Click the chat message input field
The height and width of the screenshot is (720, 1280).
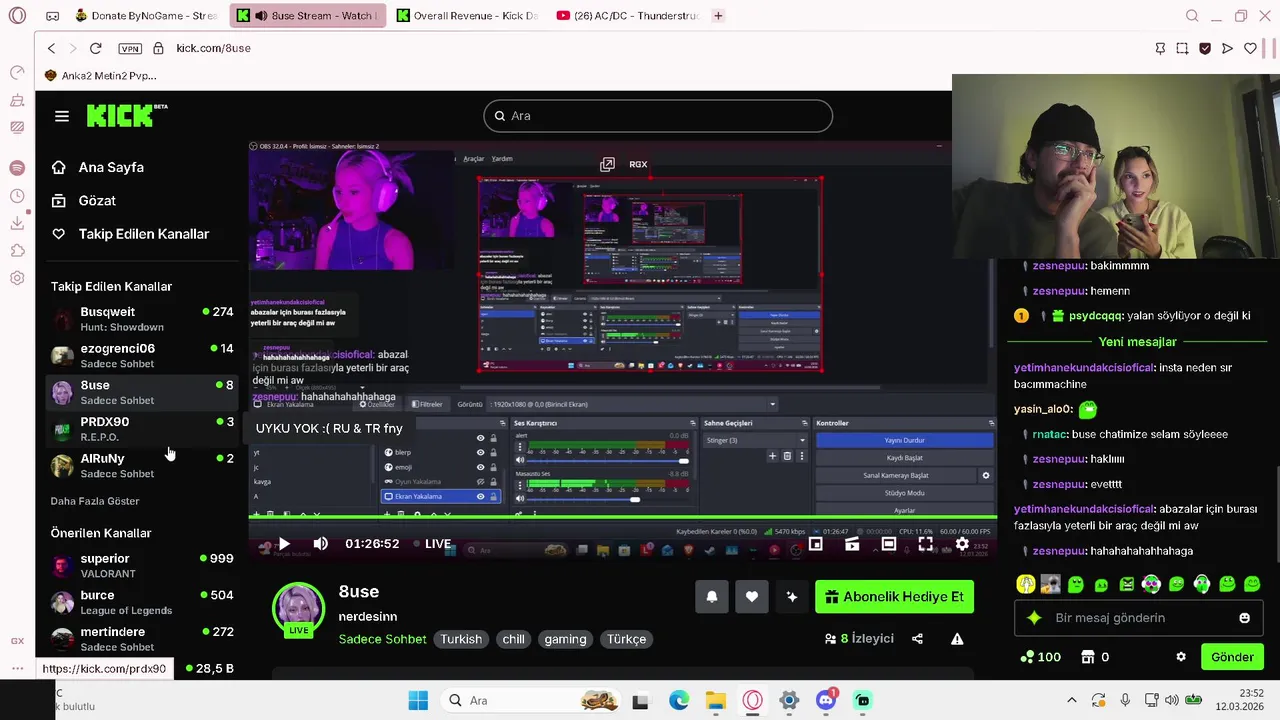coord(1137,618)
